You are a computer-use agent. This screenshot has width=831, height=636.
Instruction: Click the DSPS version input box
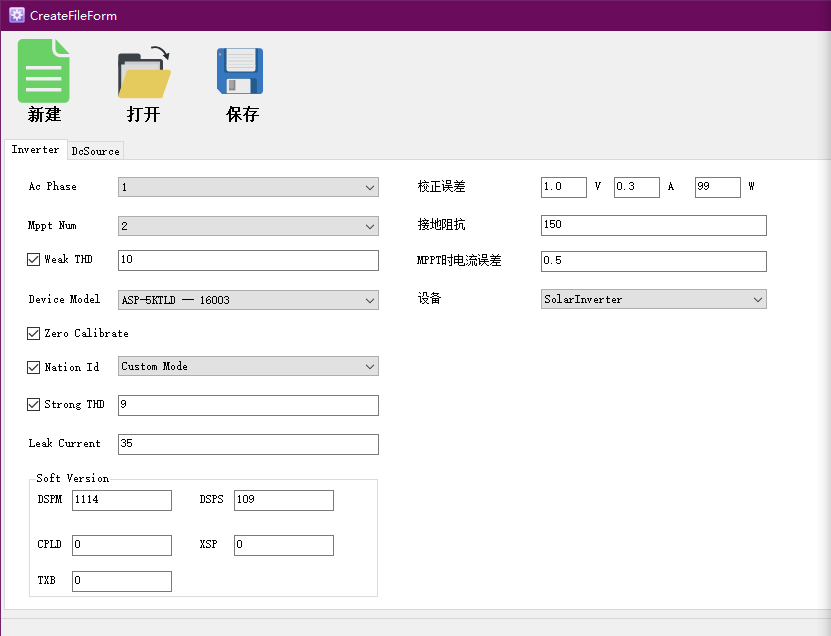click(283, 500)
